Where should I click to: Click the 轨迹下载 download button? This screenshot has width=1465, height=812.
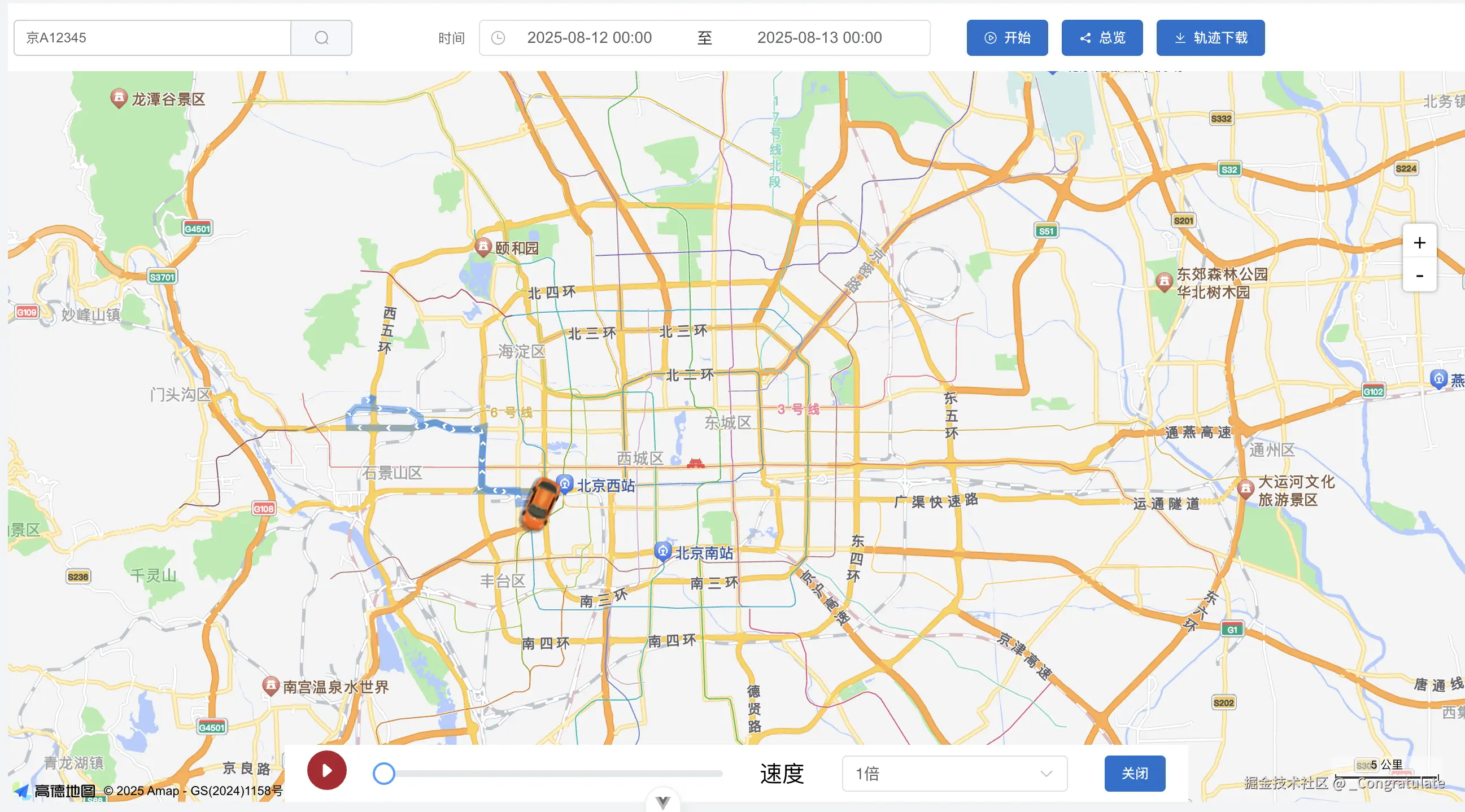click(x=1210, y=38)
